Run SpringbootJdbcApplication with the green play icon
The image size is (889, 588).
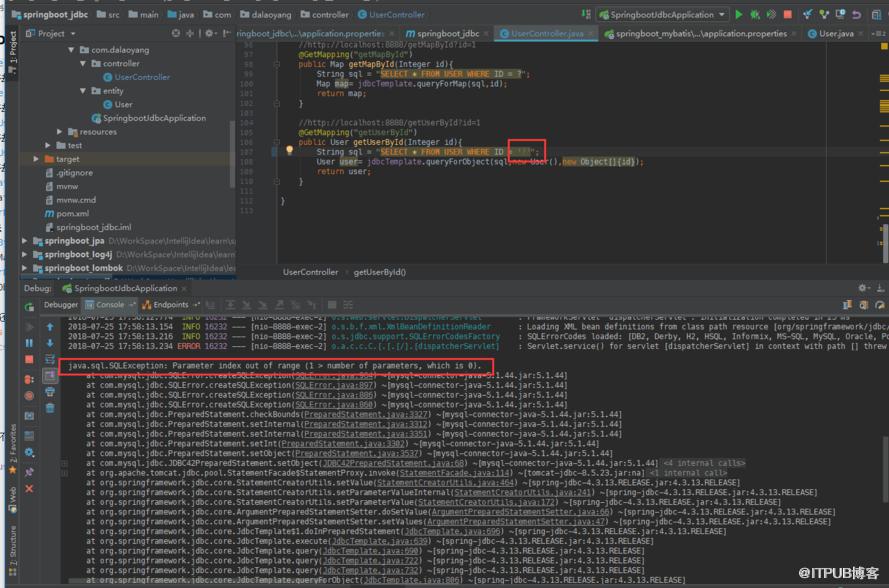pos(738,15)
